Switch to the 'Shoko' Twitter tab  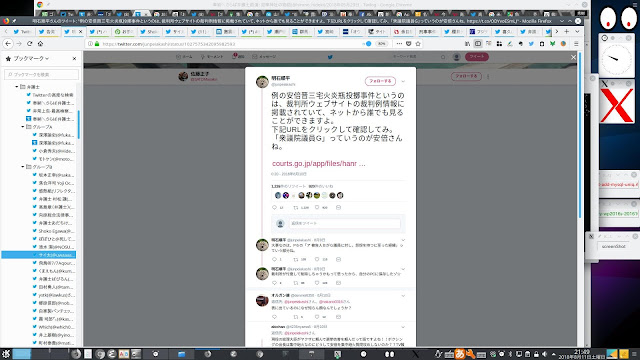(149, 31)
